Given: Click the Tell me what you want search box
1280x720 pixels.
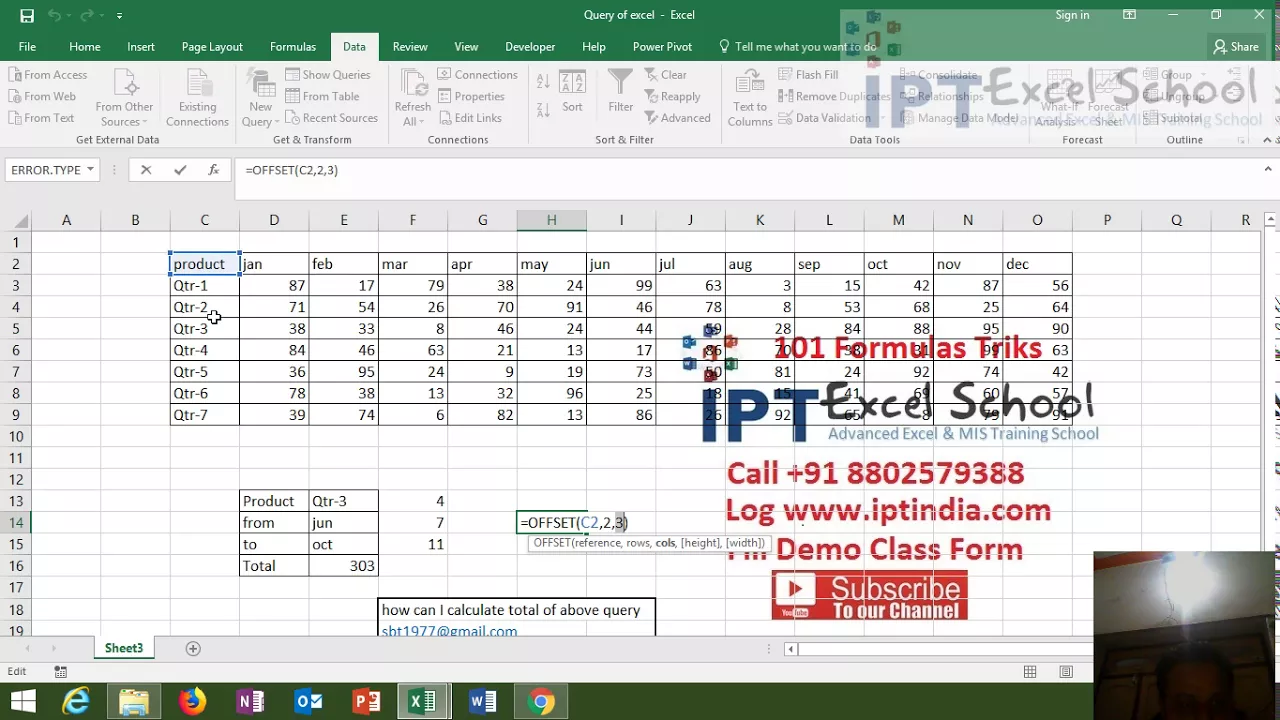Looking at the screenshot, I should coord(797,47).
